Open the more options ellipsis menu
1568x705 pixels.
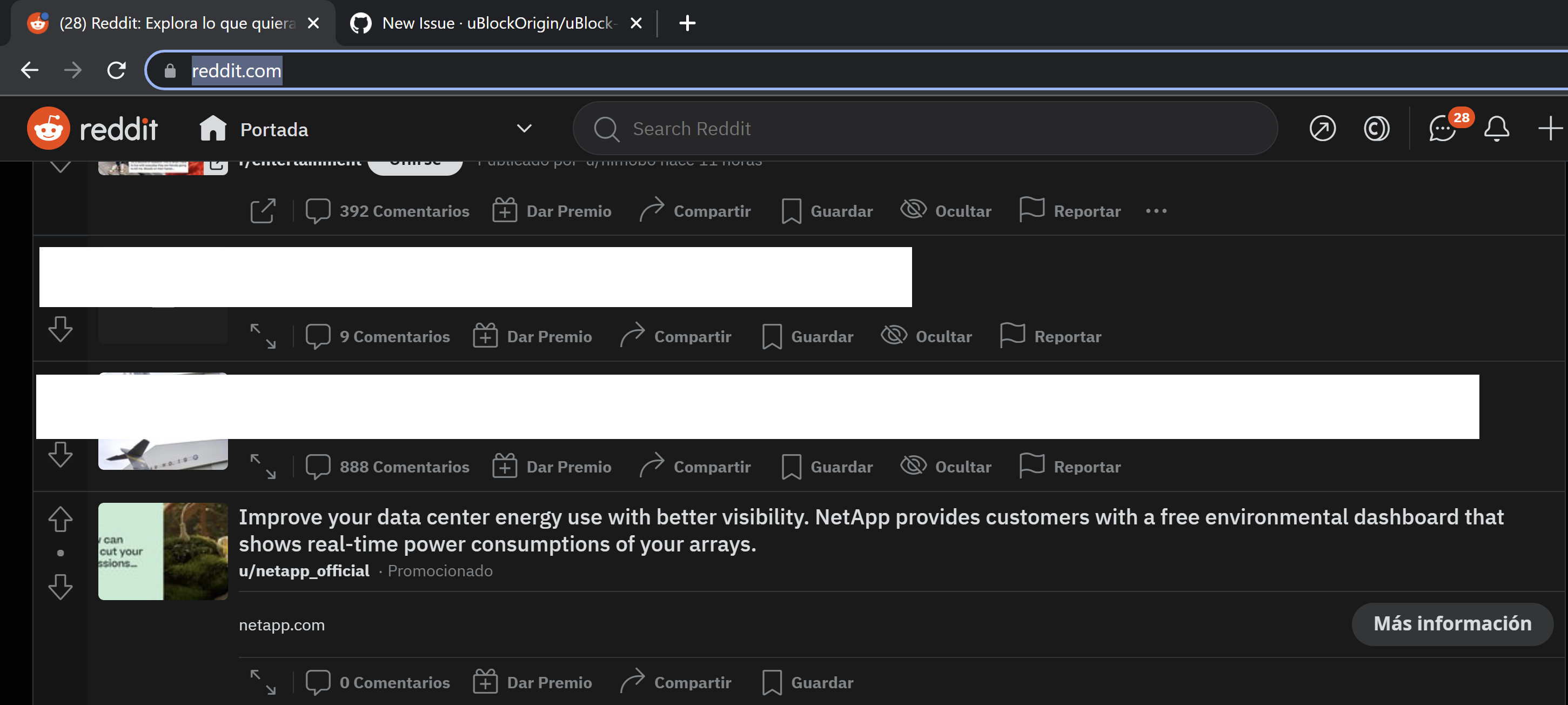coord(1156,211)
